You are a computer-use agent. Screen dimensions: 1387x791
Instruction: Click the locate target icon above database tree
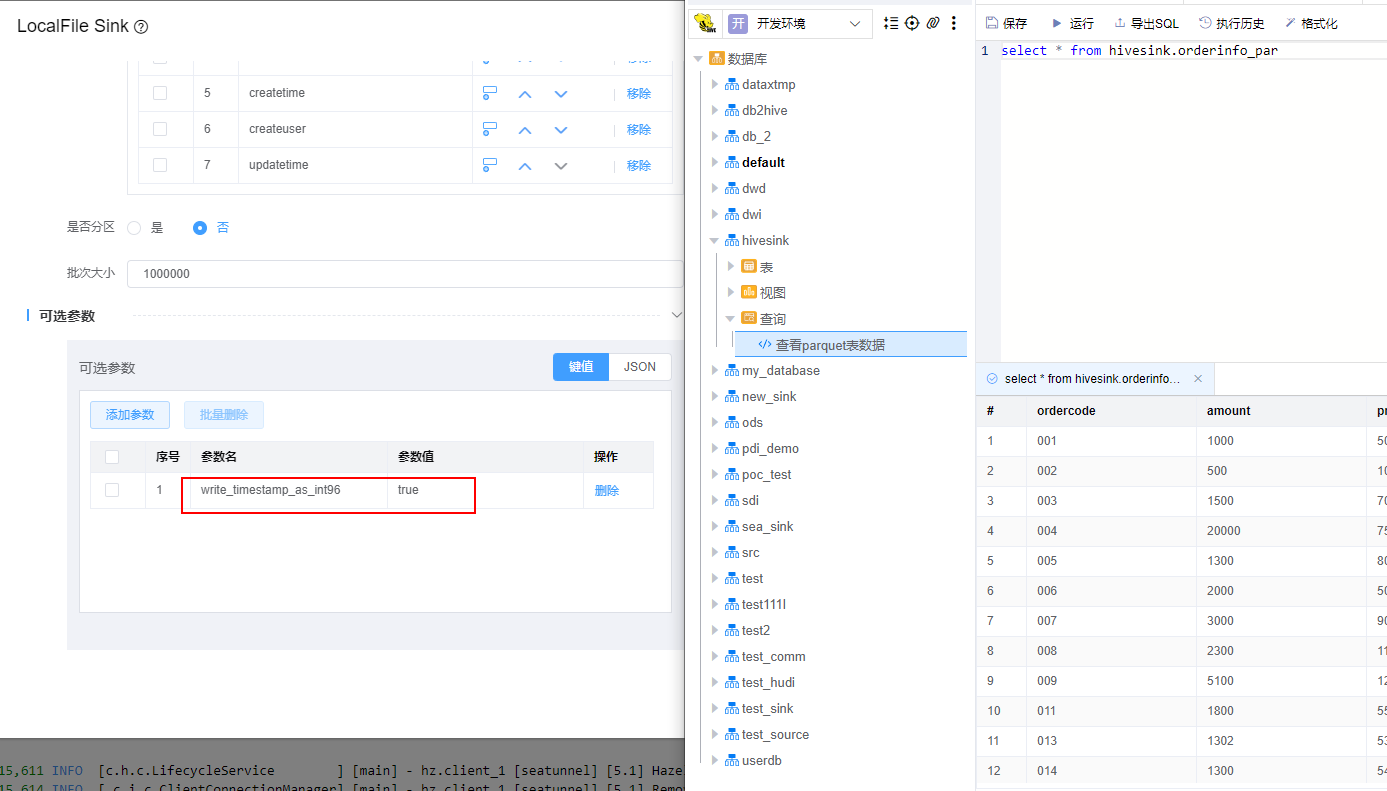[x=912, y=23]
